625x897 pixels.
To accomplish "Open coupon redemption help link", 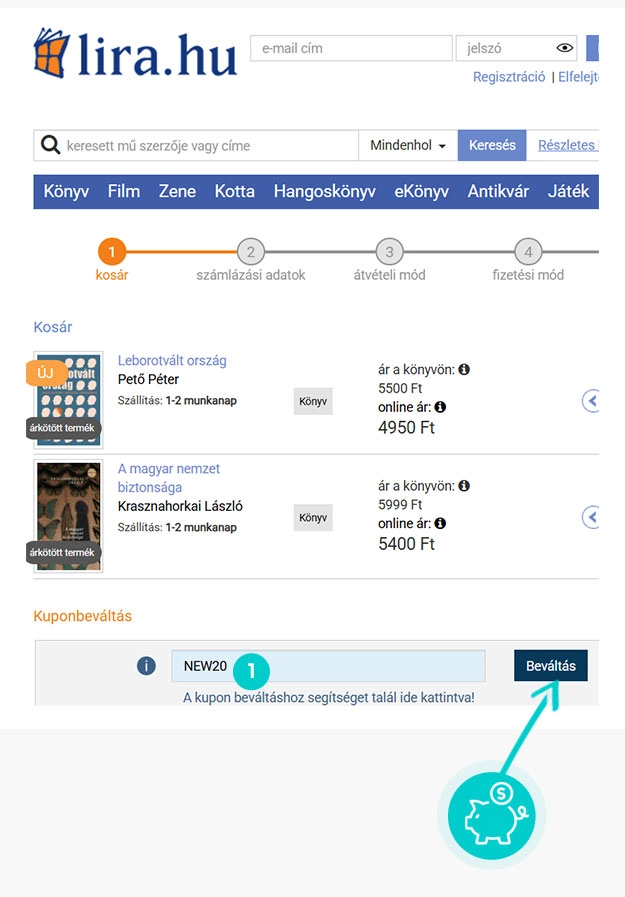I will click(x=329, y=698).
